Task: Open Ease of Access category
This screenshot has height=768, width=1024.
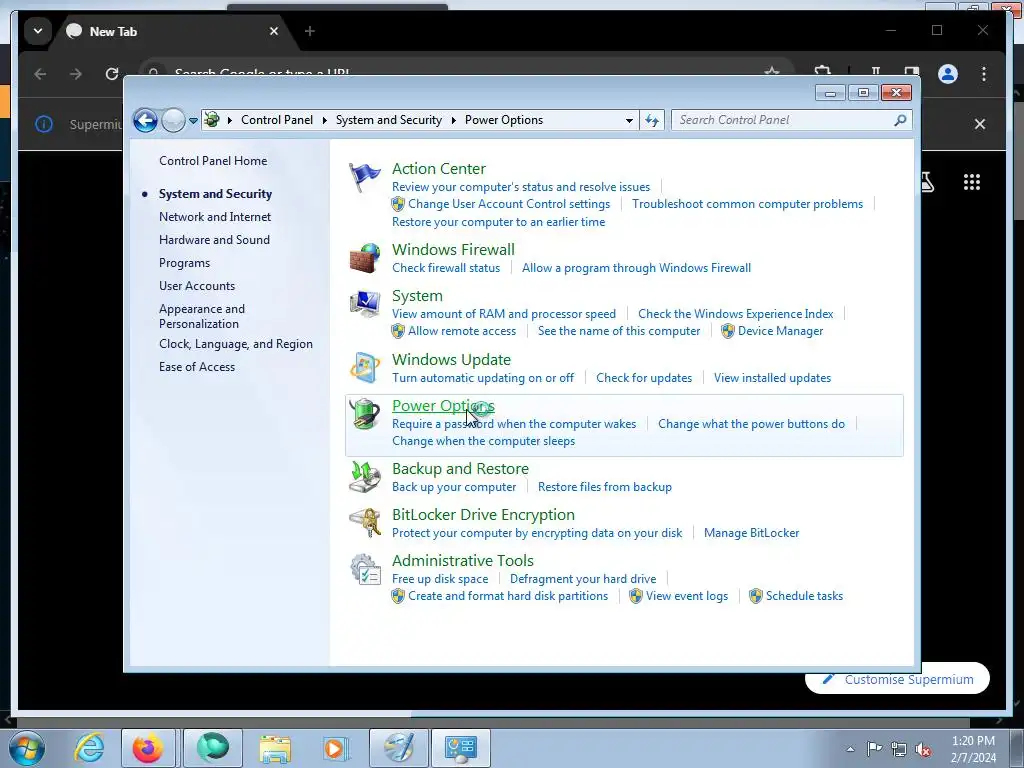Action: coord(197,367)
